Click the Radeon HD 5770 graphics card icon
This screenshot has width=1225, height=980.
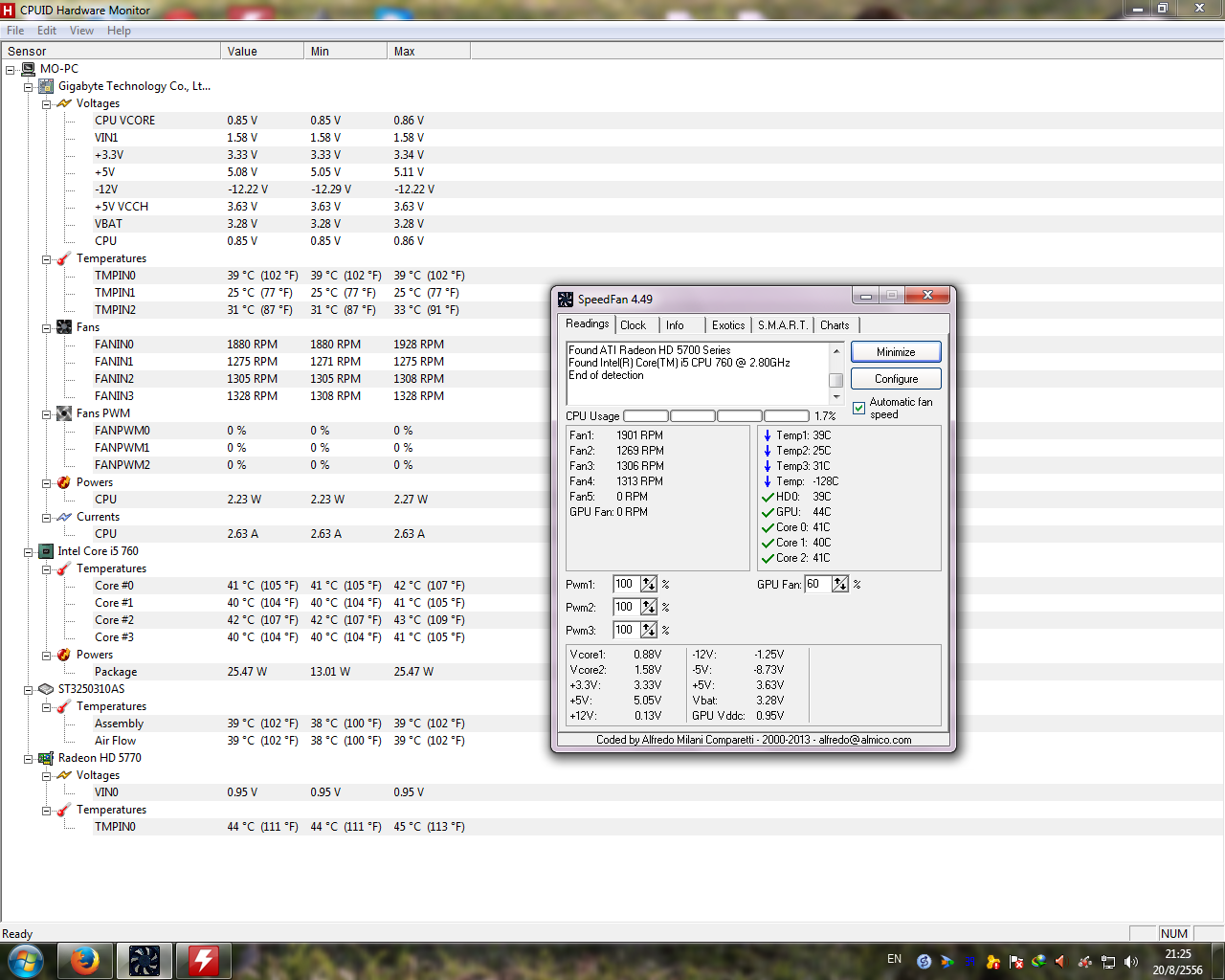[46, 758]
